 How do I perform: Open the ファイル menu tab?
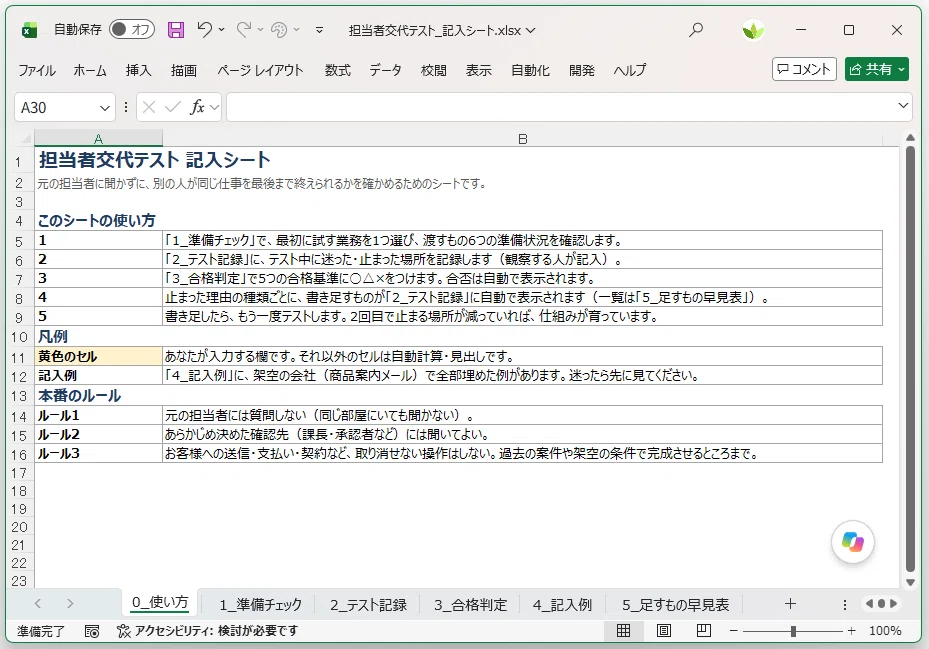coord(37,70)
